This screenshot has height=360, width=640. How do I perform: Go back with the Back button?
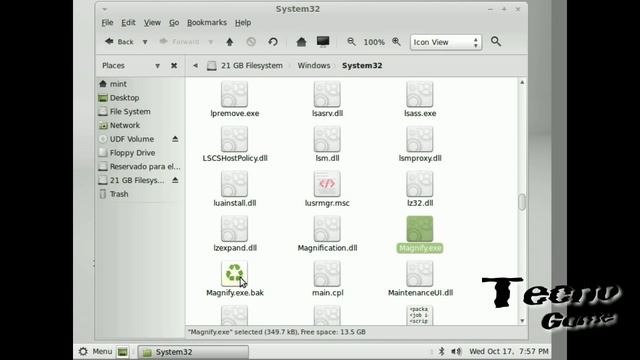[x=119, y=42]
